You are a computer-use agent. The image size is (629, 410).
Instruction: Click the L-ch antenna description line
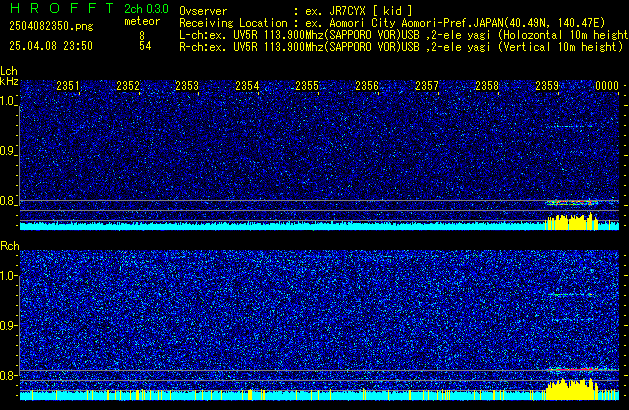404,35
